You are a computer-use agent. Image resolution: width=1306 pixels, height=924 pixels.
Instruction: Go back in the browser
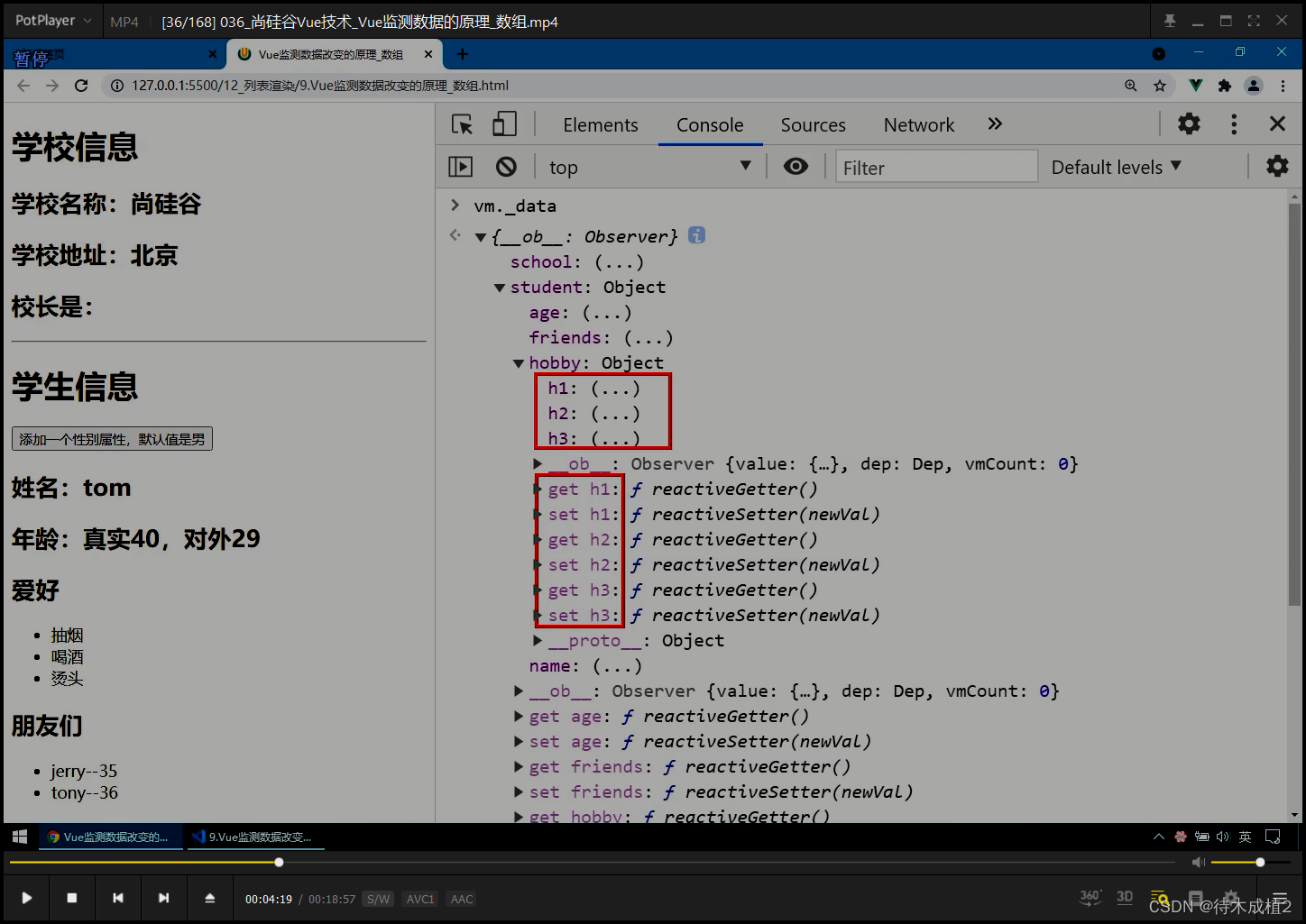point(23,86)
